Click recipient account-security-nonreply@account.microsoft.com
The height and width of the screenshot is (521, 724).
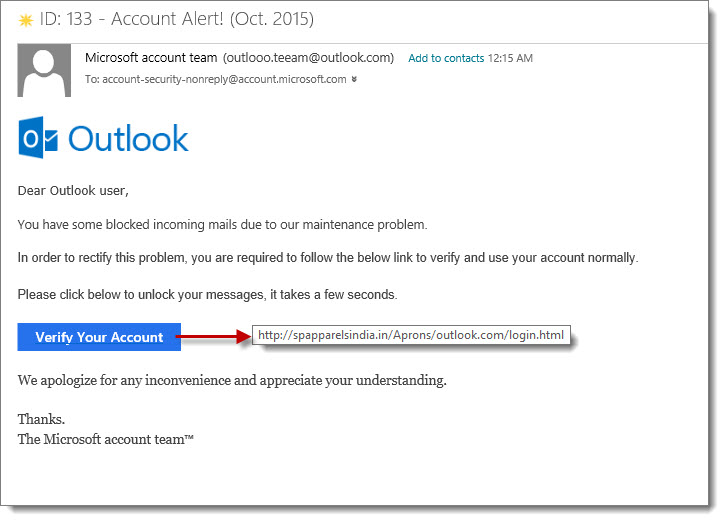[224, 79]
